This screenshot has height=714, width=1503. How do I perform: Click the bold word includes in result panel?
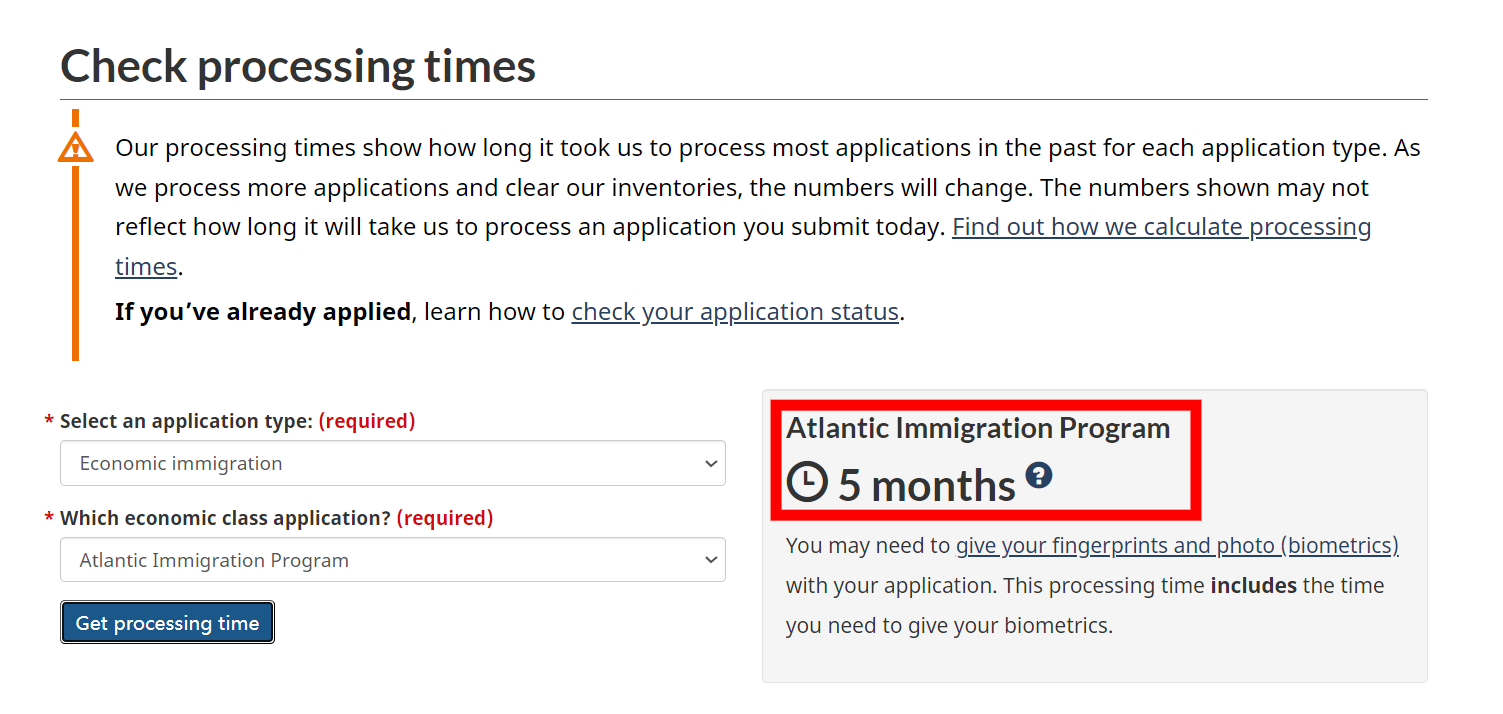coord(1253,586)
